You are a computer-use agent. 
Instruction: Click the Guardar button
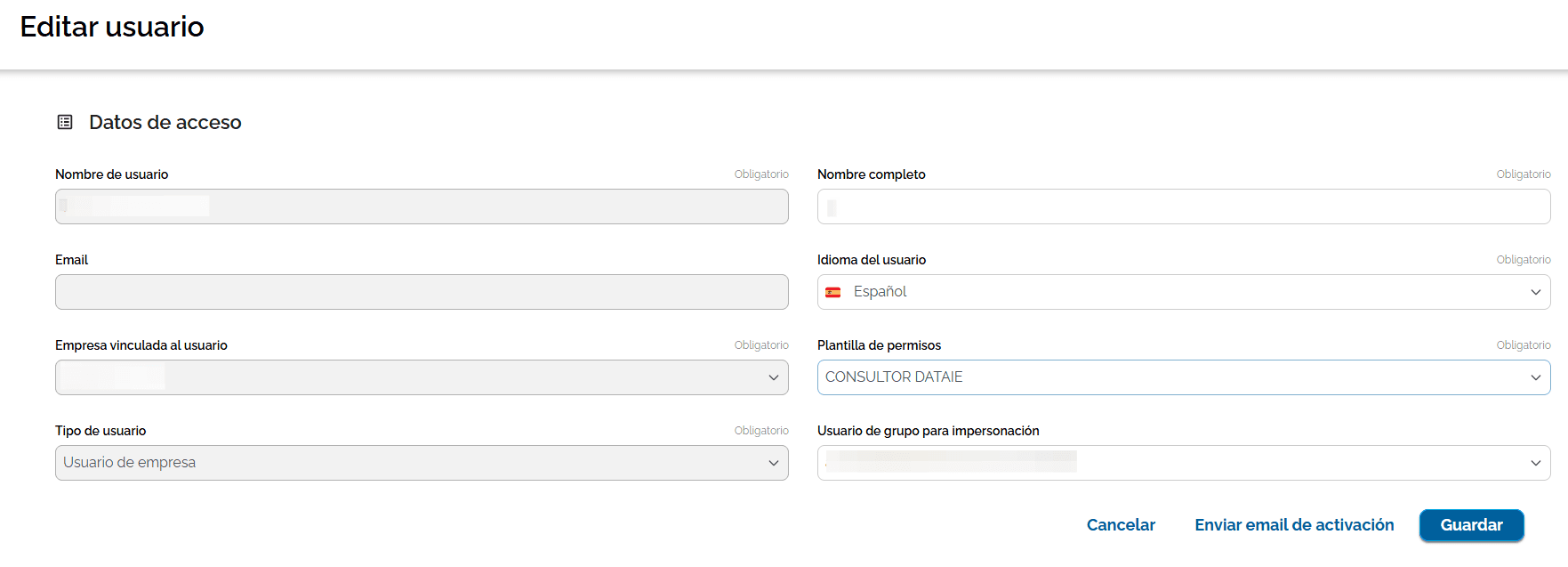(x=1471, y=525)
